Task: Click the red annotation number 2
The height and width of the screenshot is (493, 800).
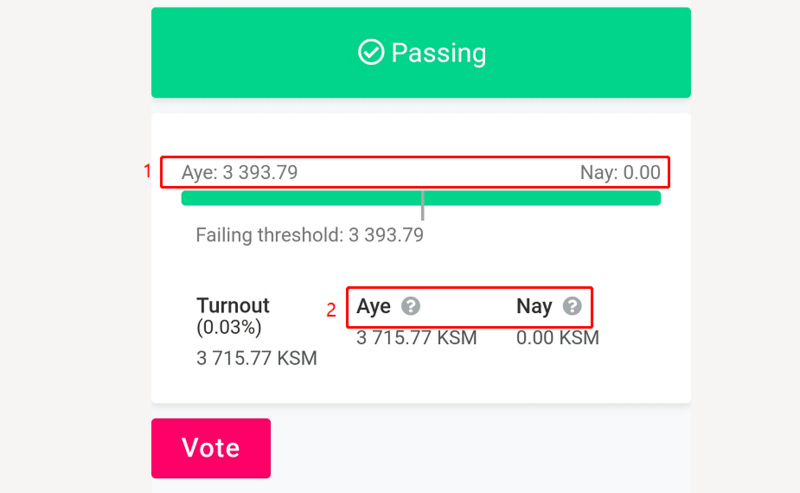Action: point(331,310)
